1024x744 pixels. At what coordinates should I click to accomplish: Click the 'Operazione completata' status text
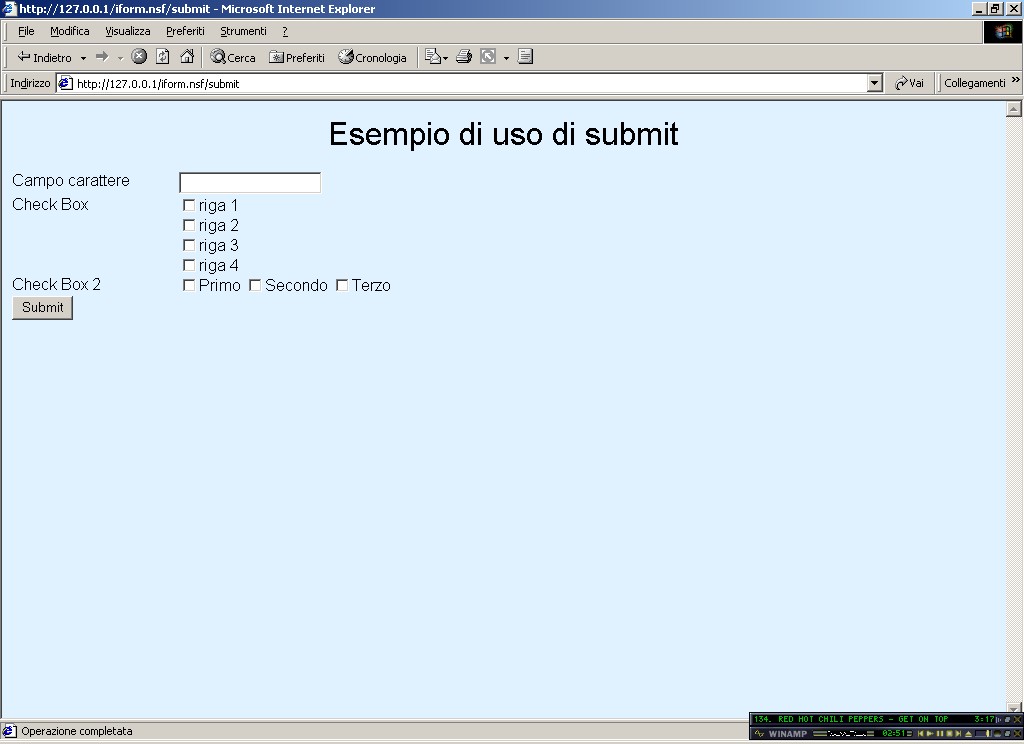pyautogui.click(x=77, y=731)
